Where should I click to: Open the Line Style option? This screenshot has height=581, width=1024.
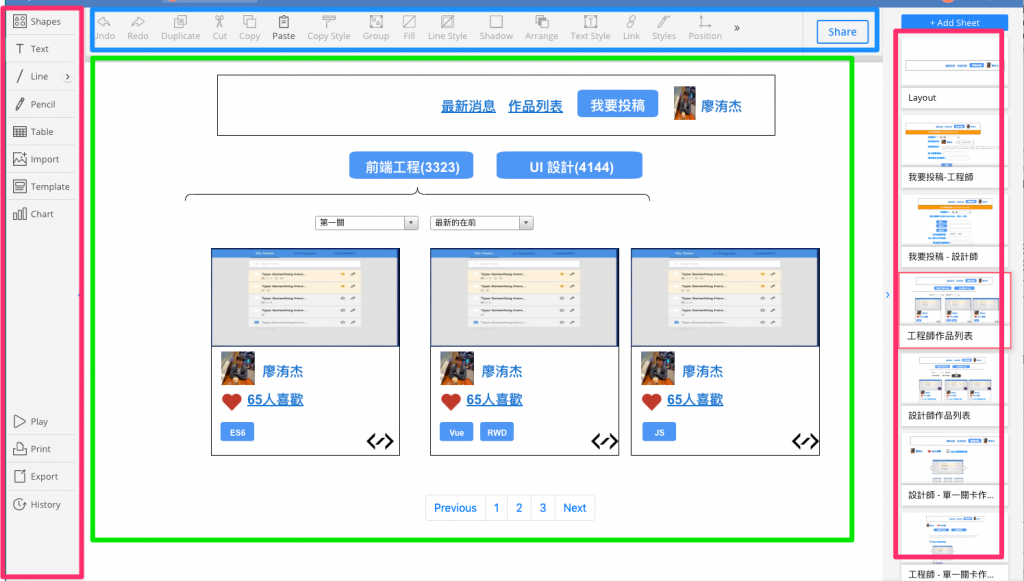[x=447, y=28]
